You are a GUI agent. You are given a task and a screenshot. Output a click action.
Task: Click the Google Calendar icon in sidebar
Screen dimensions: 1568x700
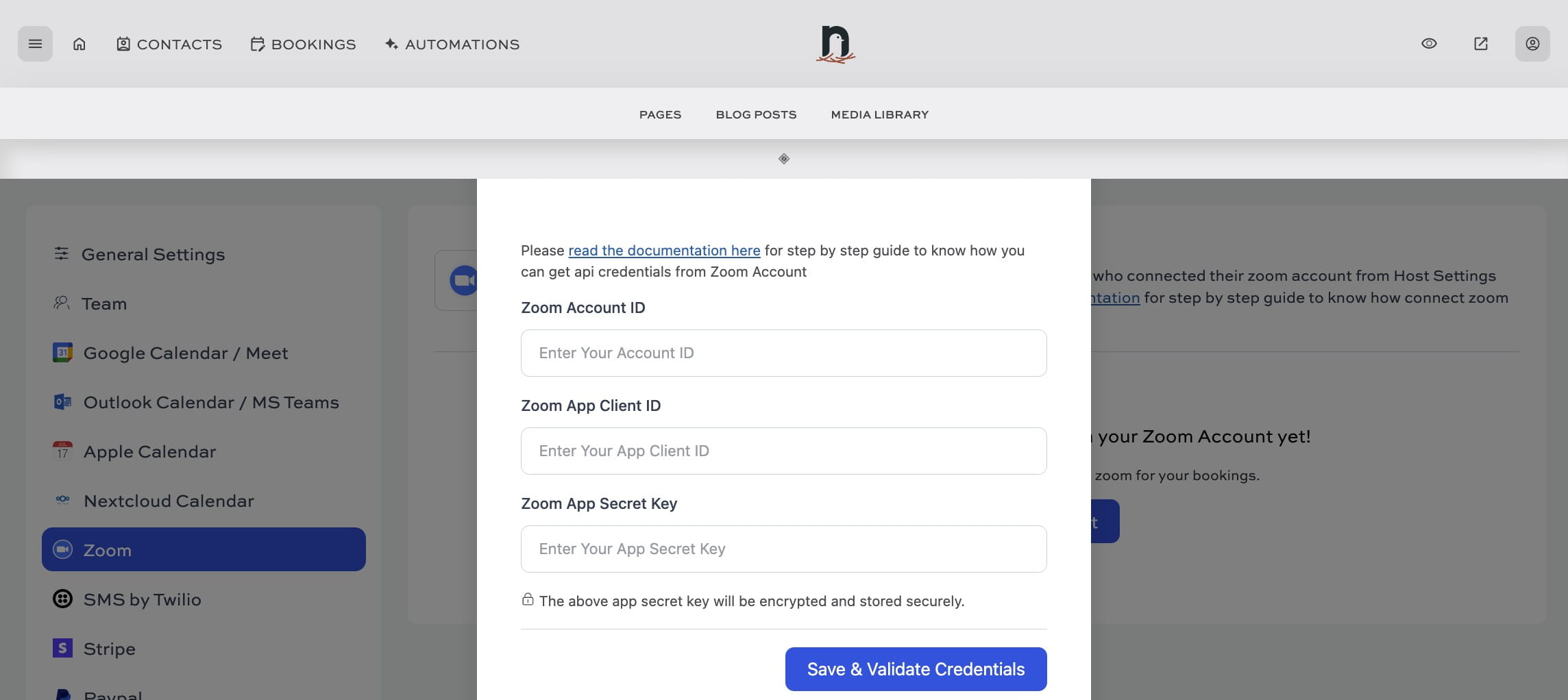pos(62,352)
